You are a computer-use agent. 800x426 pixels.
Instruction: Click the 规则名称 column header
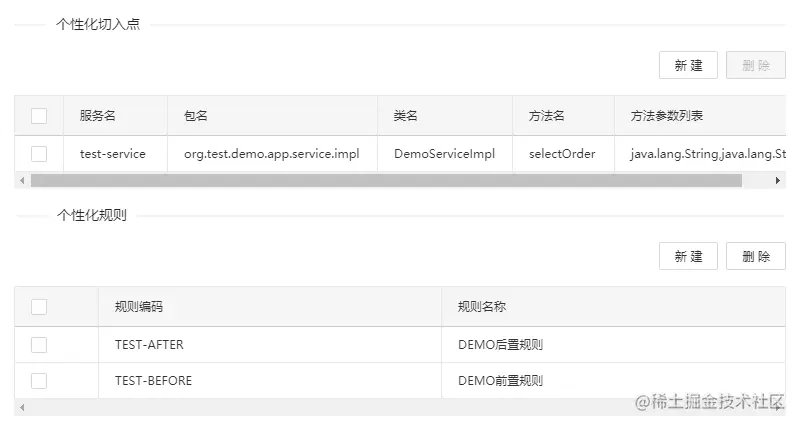click(613, 307)
